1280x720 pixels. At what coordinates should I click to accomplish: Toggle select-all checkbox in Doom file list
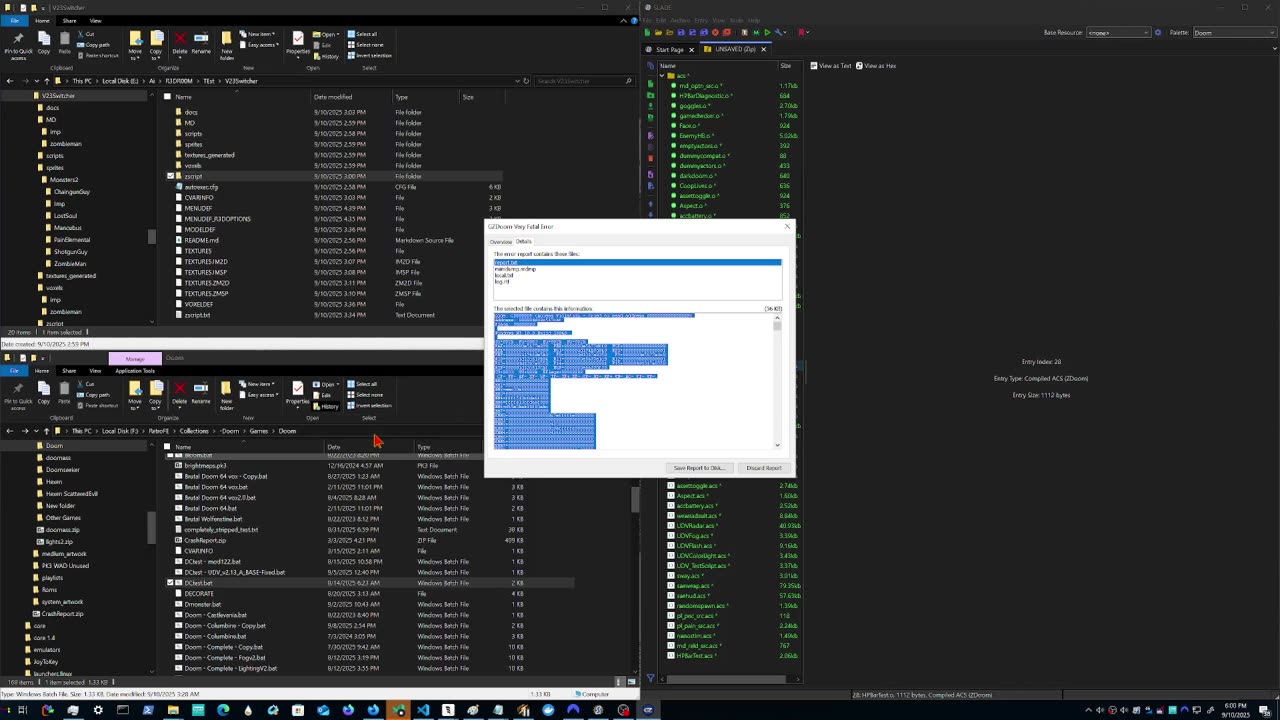pos(167,447)
